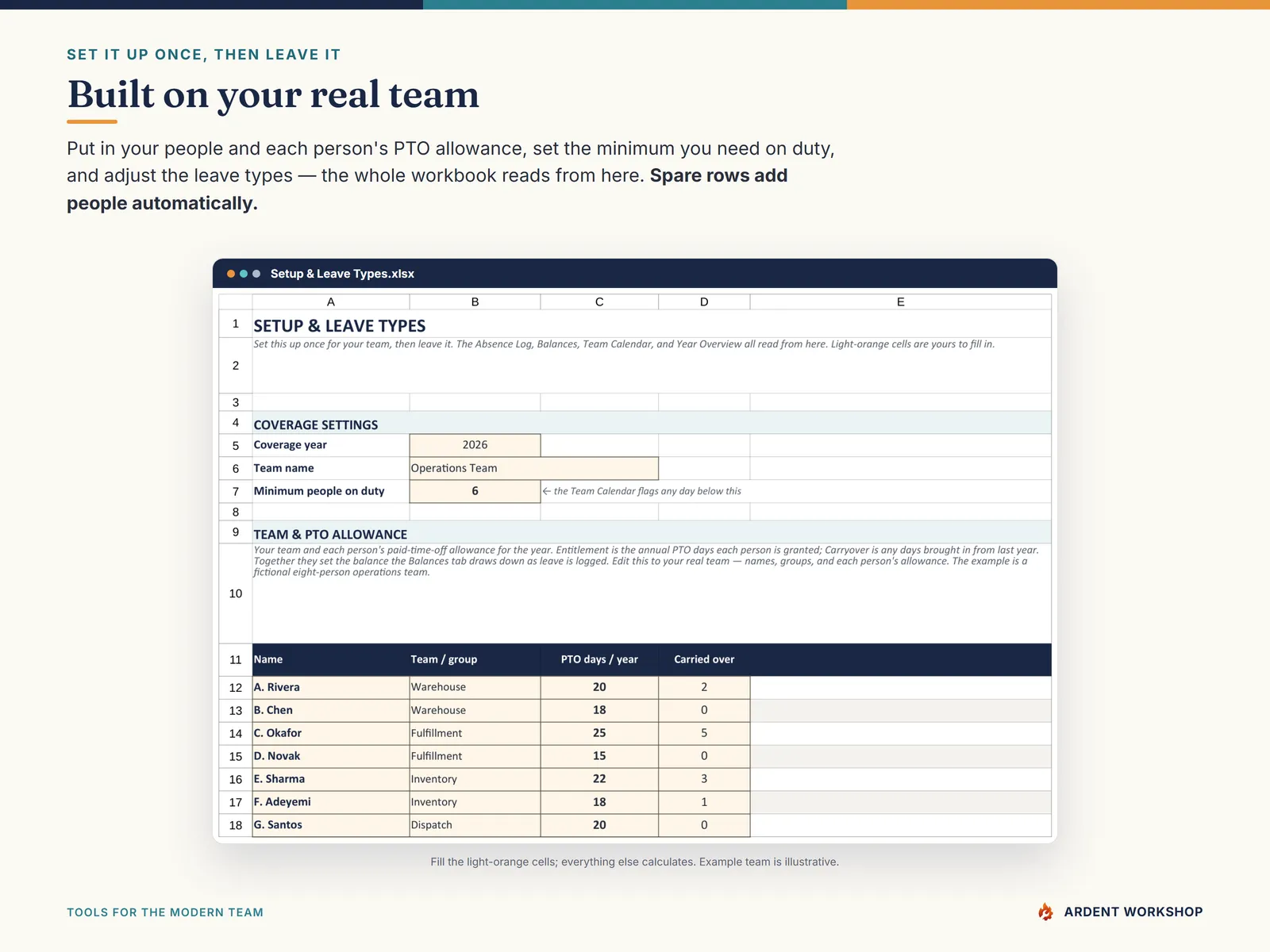Click E. Sharma's PTO days value 22
The image size is (1270, 952).
pyautogui.click(x=599, y=779)
